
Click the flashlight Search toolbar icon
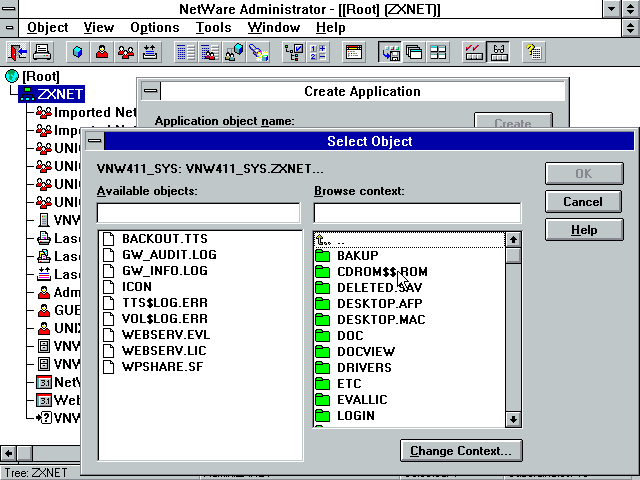point(258,52)
